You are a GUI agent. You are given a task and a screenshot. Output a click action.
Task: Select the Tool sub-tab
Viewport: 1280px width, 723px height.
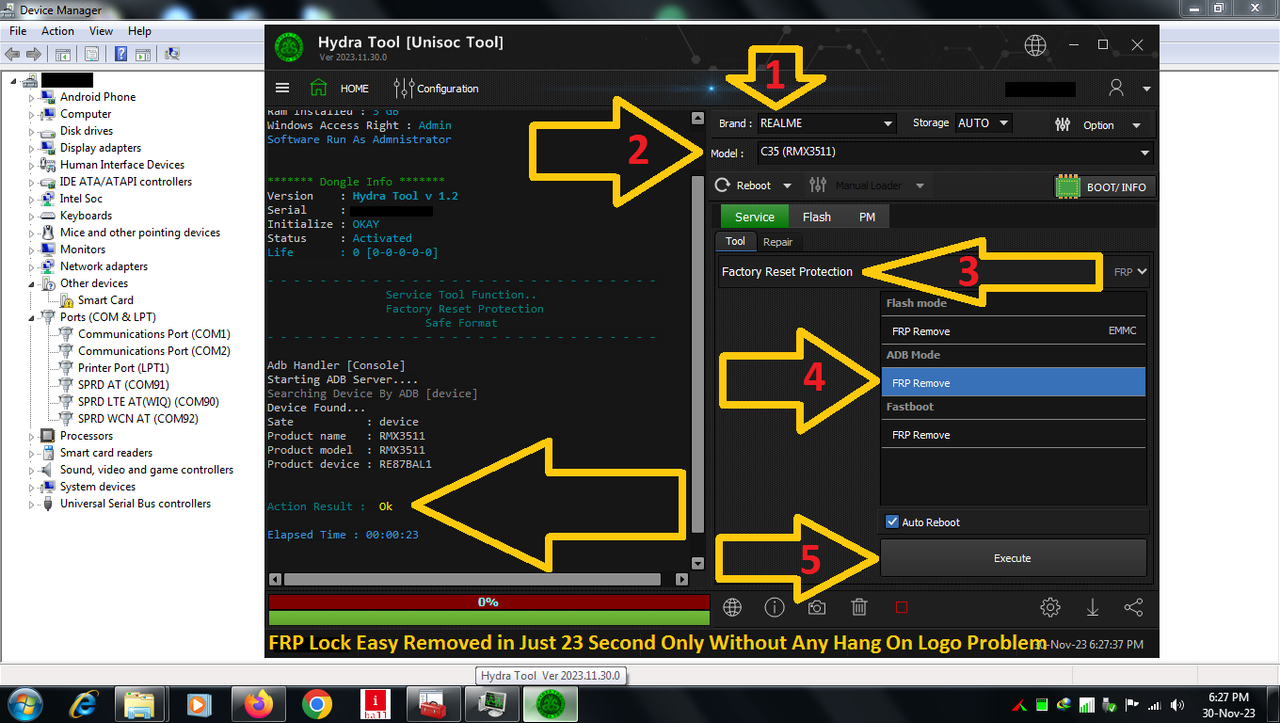pyautogui.click(x=735, y=241)
